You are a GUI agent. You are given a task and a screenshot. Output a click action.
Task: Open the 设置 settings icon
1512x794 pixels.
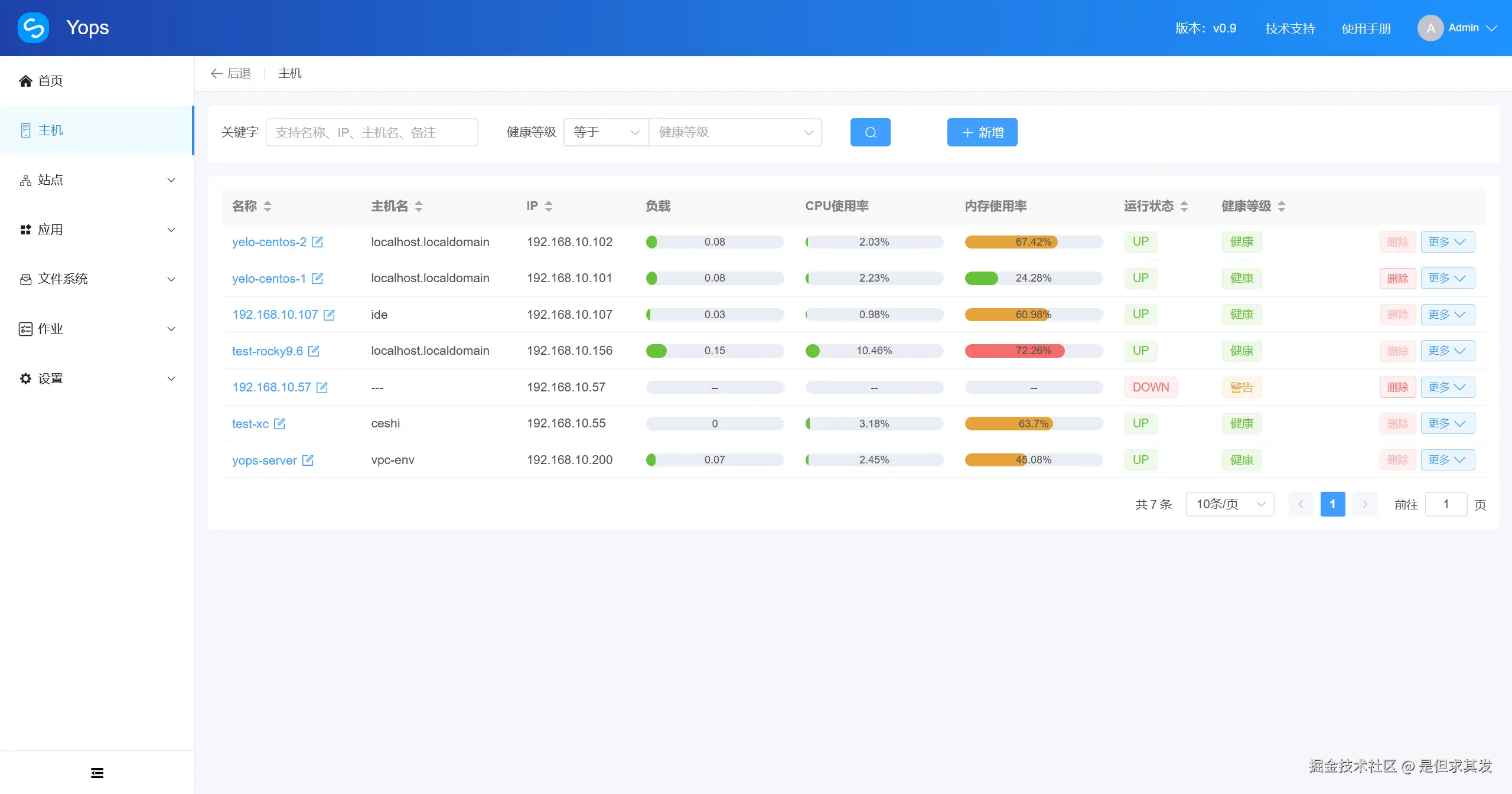[x=25, y=378]
